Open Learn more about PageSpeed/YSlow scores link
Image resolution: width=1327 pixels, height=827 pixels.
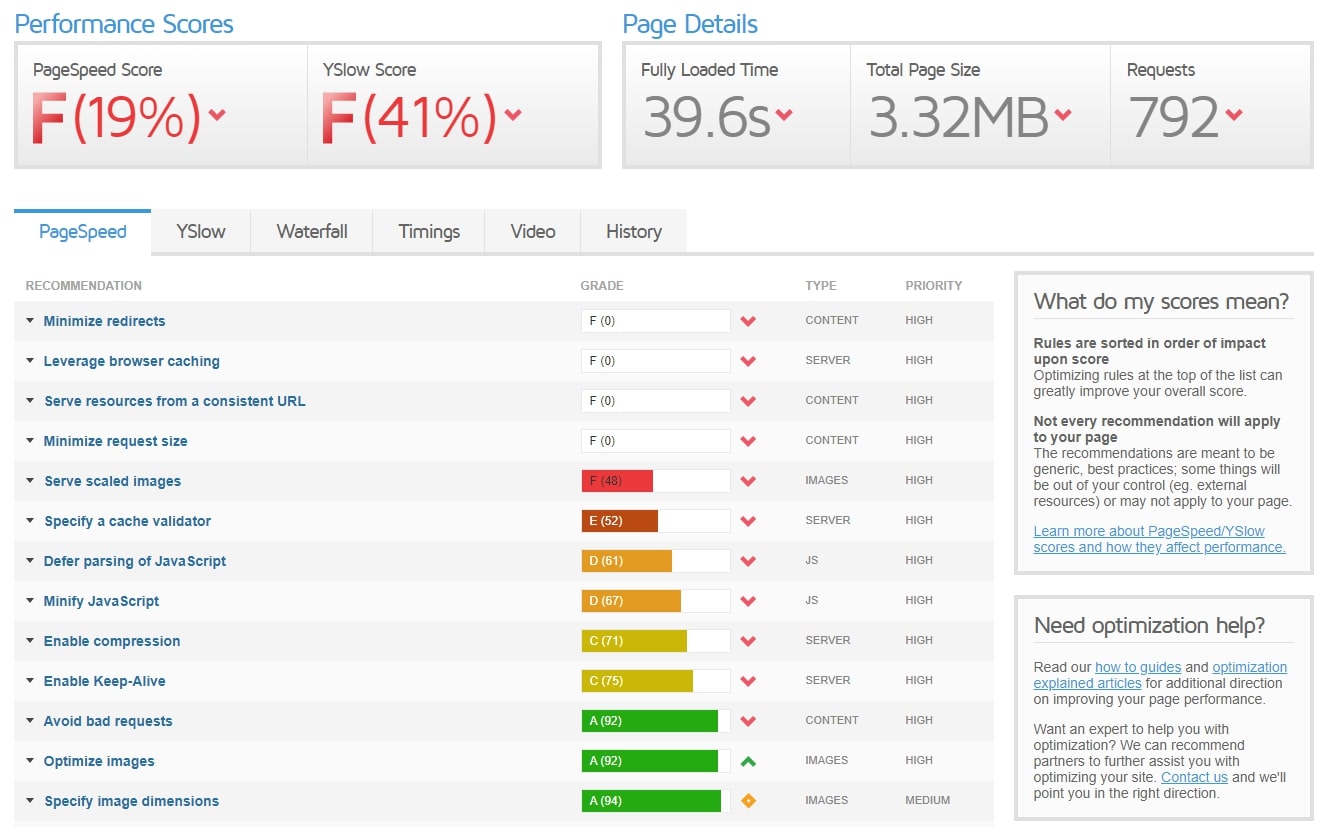tap(1159, 539)
